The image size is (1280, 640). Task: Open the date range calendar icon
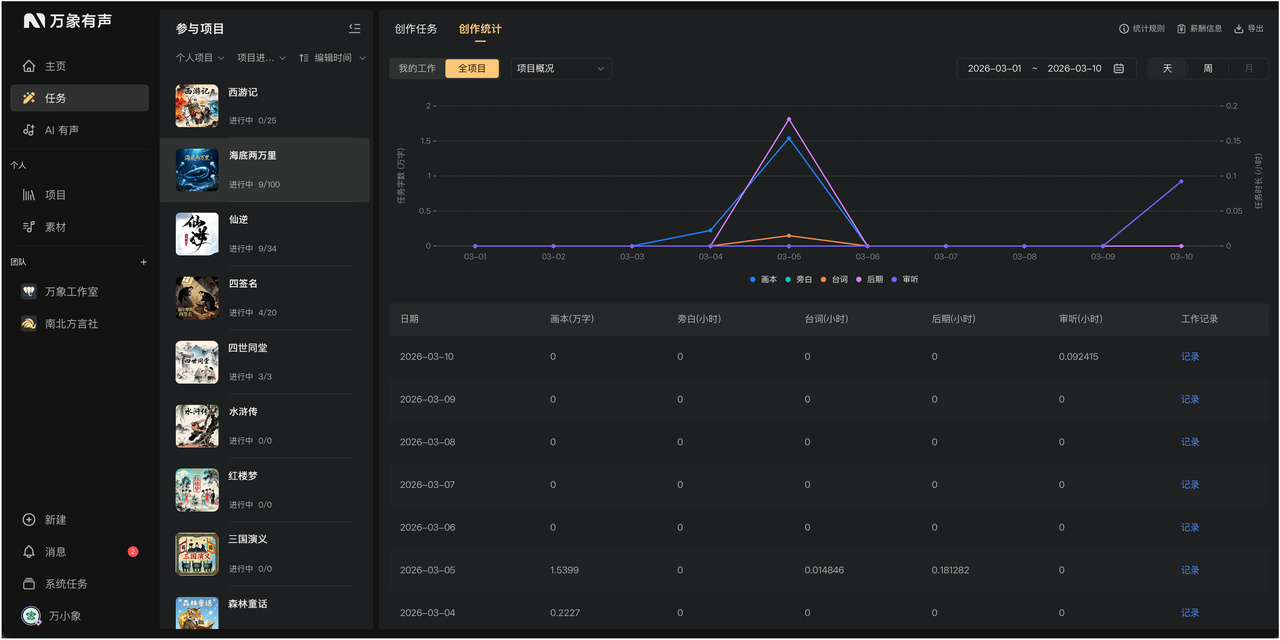[x=1119, y=69]
